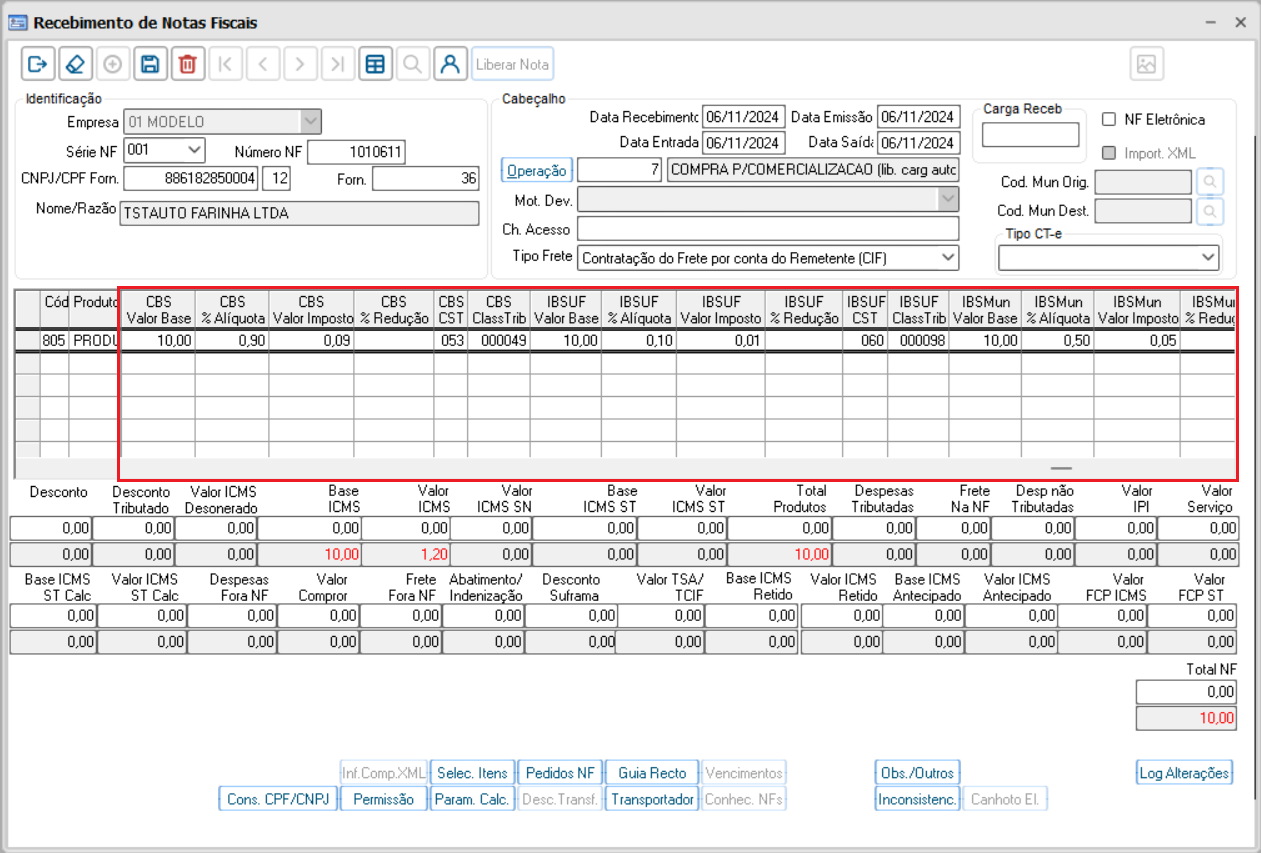Click the operation code field showing 7
Screen dimensions: 1261x853
pyautogui.click(x=620, y=169)
